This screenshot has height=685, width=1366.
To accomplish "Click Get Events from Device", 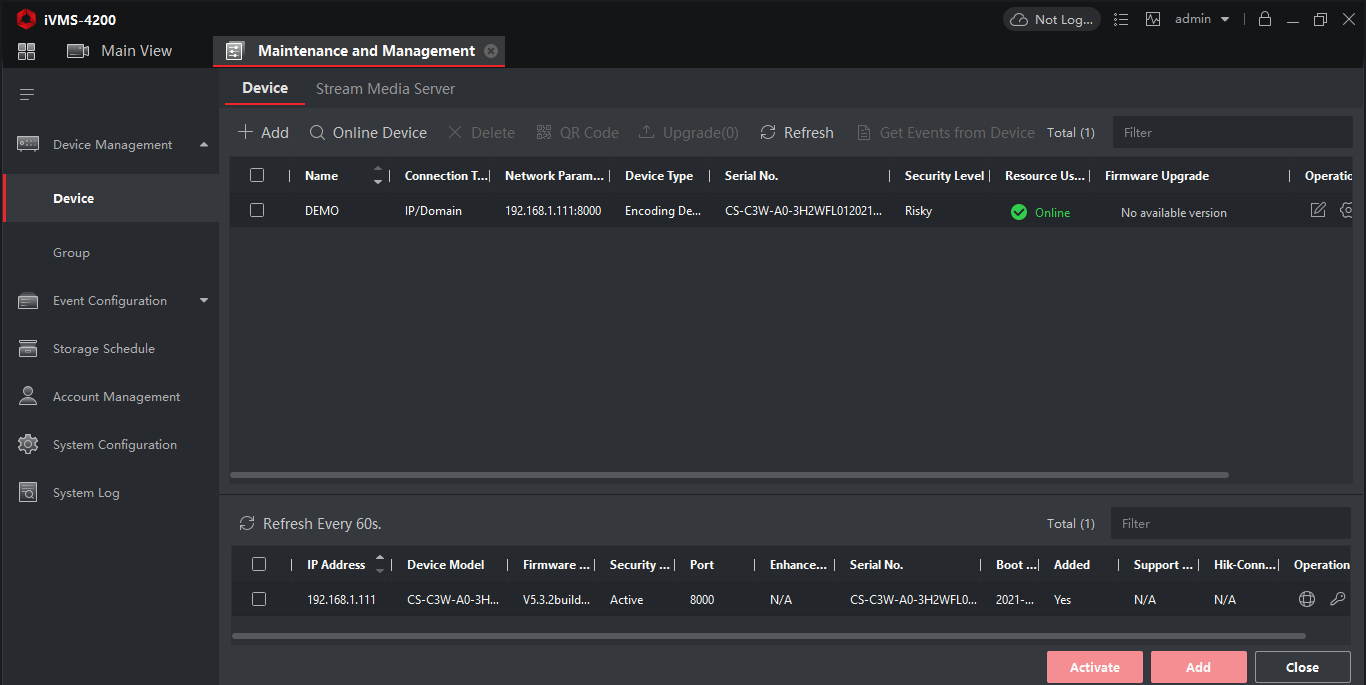I will tap(946, 132).
